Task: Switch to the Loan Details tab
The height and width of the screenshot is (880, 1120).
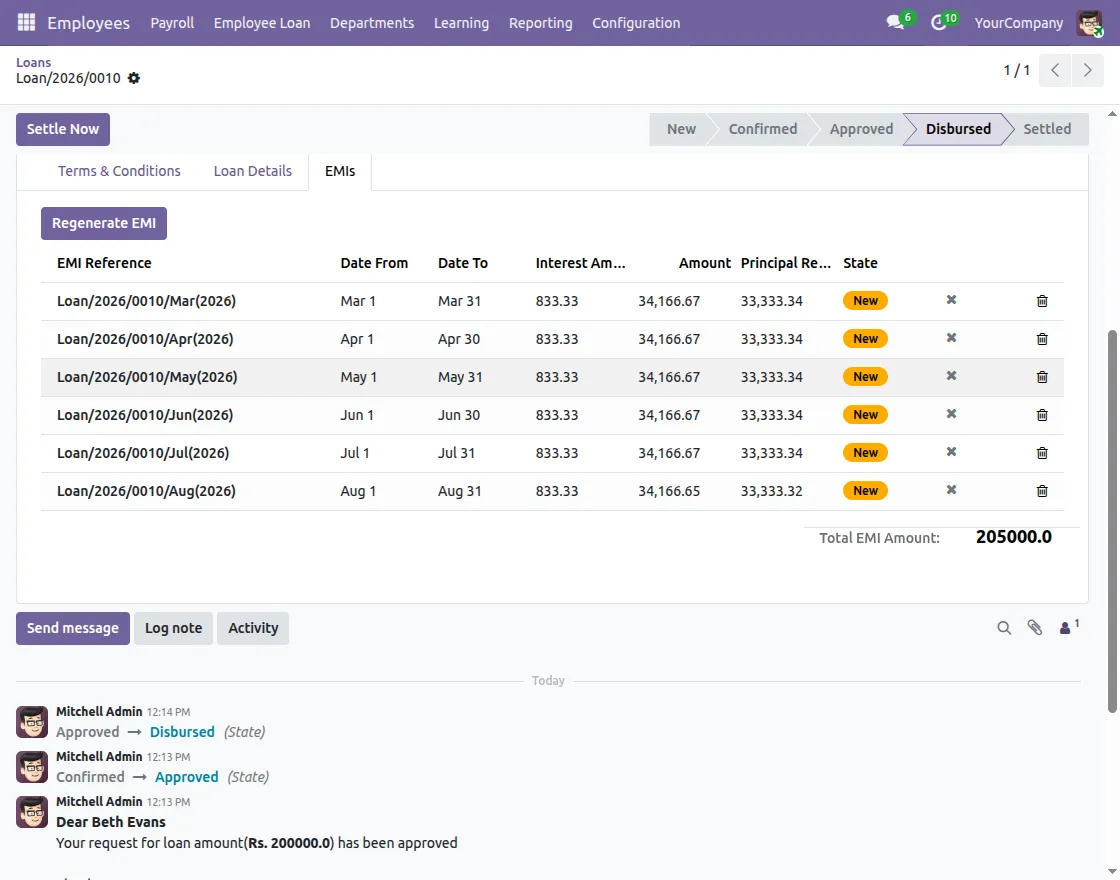Action: pos(252,171)
